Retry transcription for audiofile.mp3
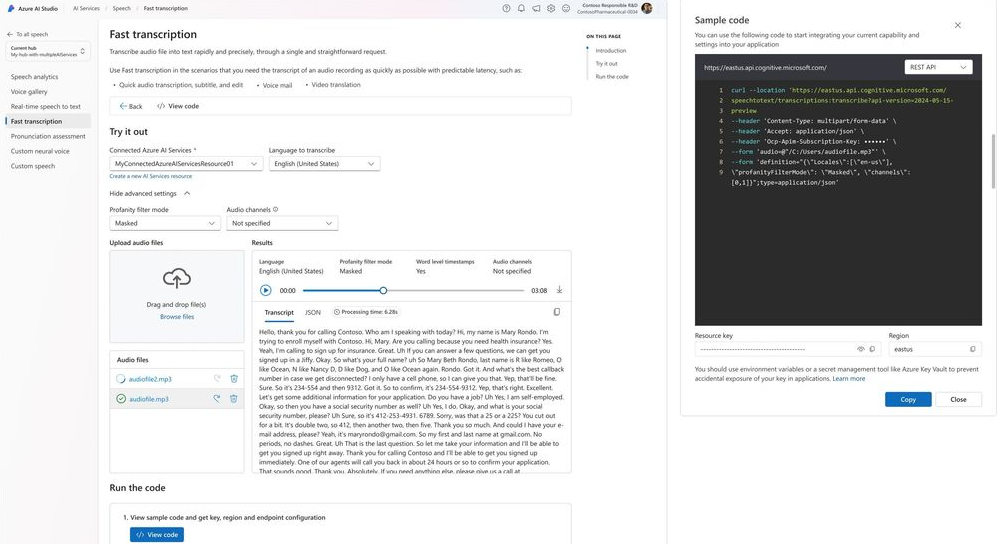The image size is (997, 544). coord(217,398)
